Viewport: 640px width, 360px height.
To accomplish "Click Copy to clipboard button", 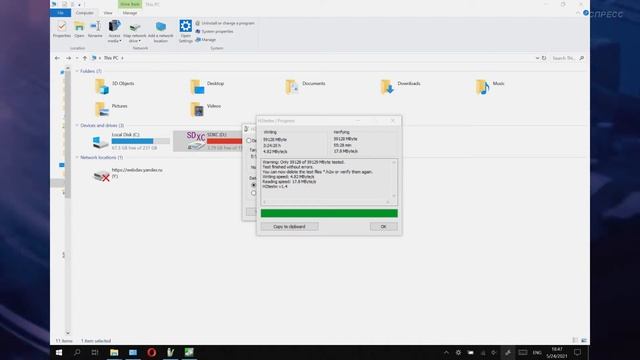I will pos(289,227).
